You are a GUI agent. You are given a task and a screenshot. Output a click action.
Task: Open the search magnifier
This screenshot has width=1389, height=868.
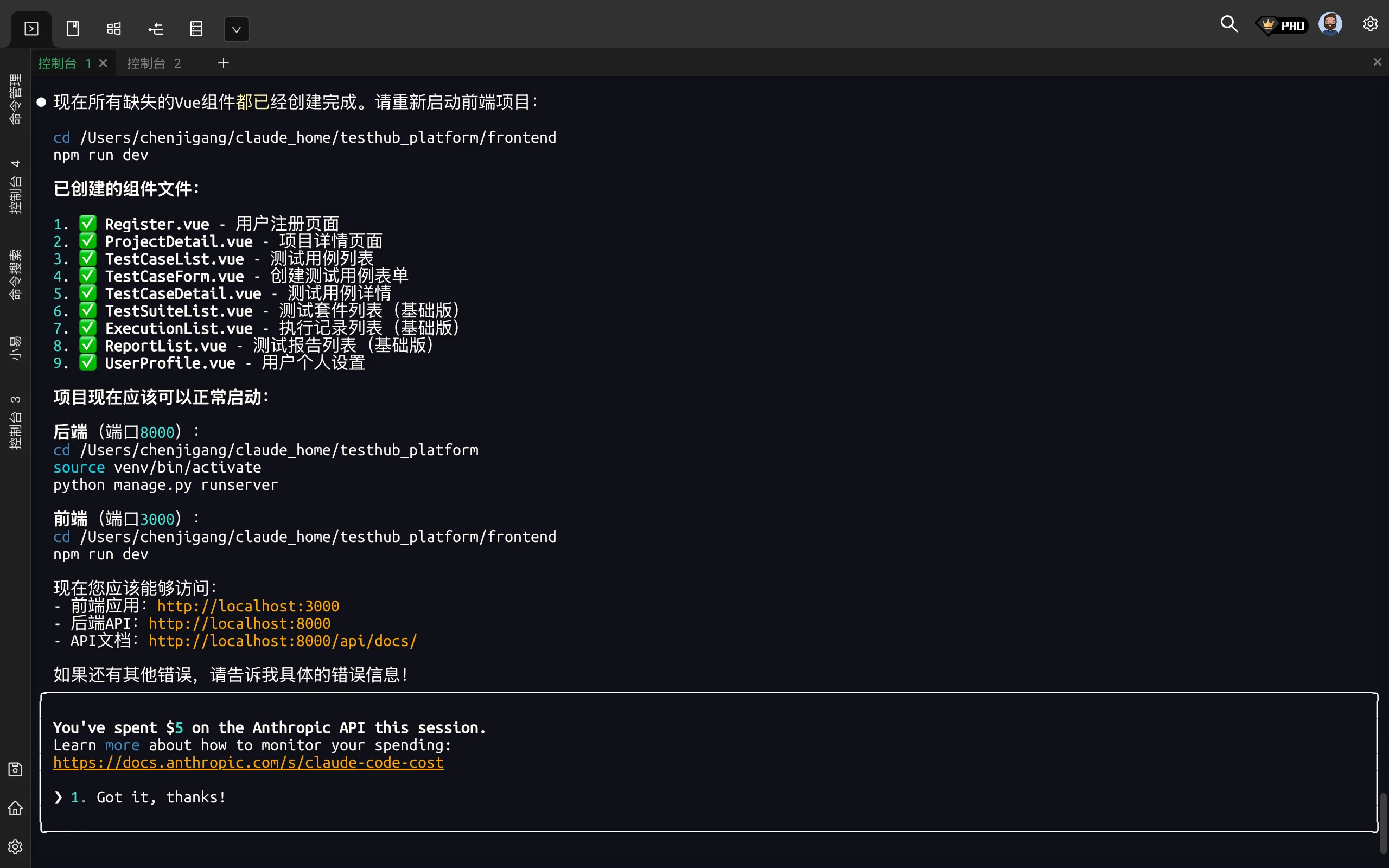(1229, 24)
